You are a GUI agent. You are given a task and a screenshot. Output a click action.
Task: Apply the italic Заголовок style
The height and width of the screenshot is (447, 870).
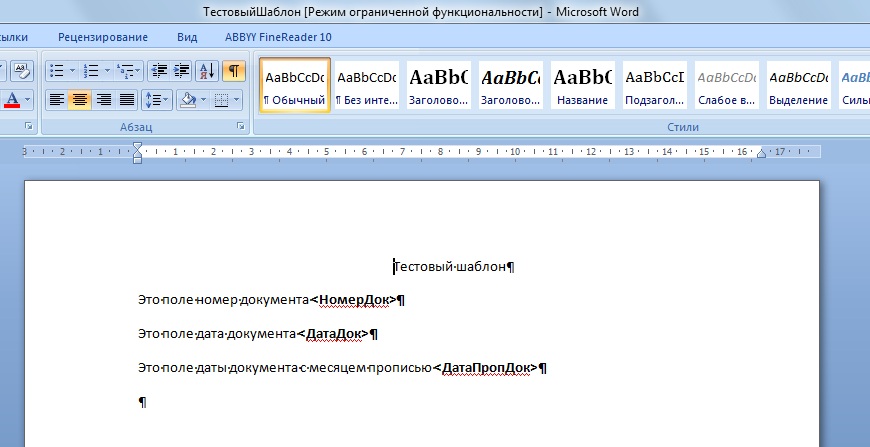[510, 85]
